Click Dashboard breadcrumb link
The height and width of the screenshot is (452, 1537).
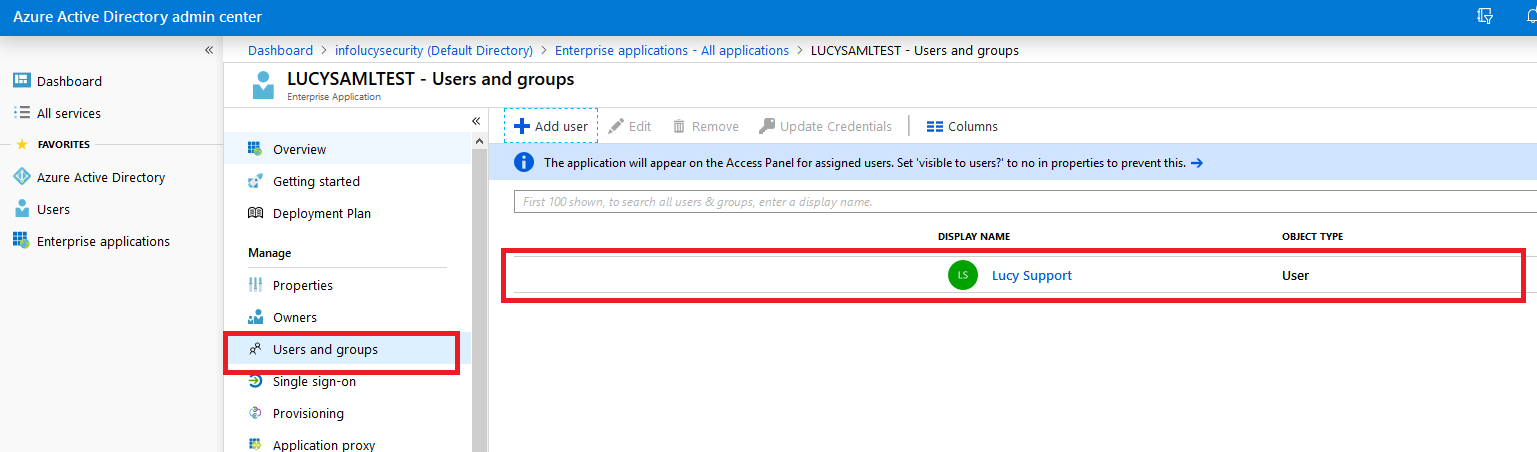tap(280, 50)
